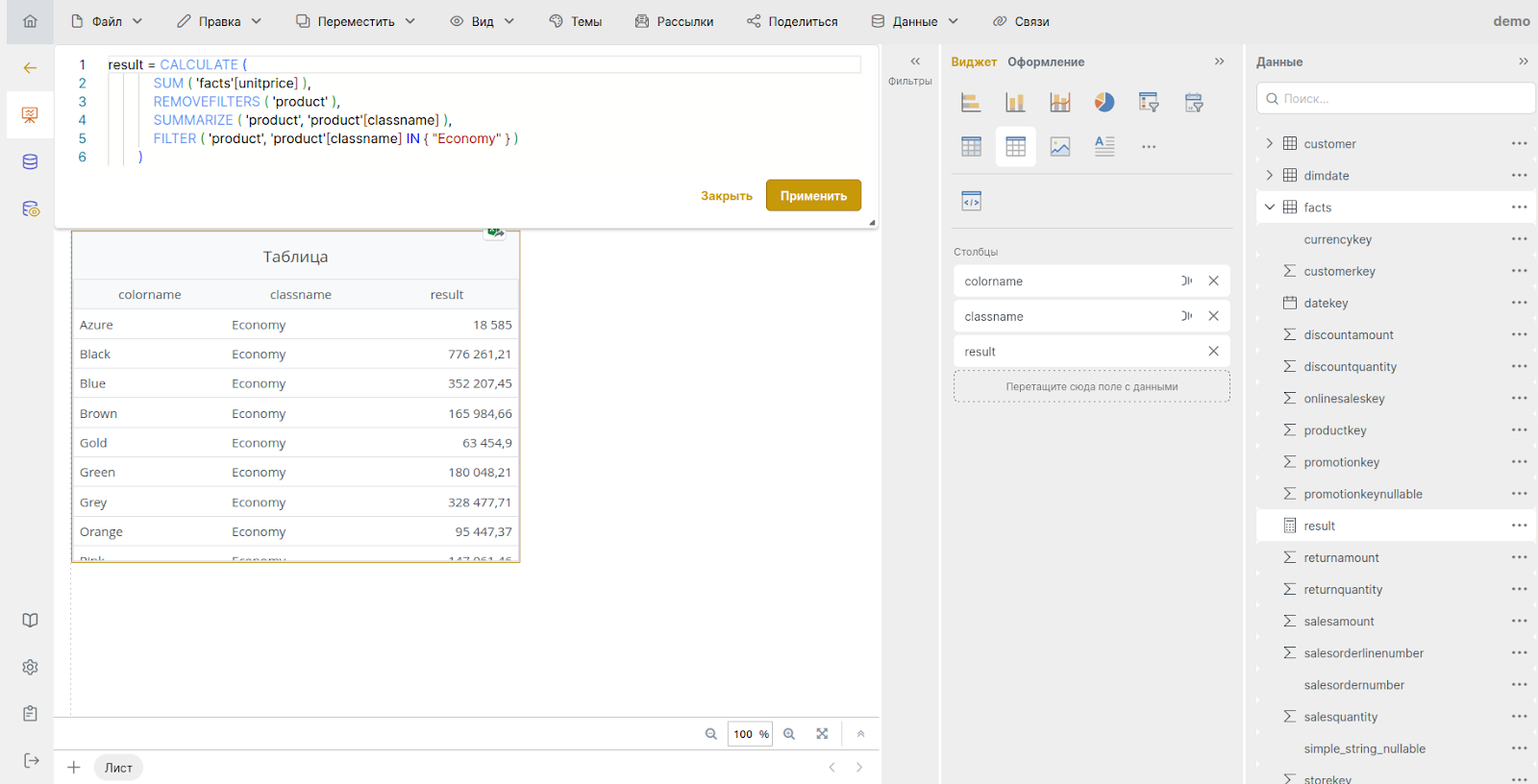Select the pie chart widget
This screenshot has height=784, width=1538.
[1104, 102]
